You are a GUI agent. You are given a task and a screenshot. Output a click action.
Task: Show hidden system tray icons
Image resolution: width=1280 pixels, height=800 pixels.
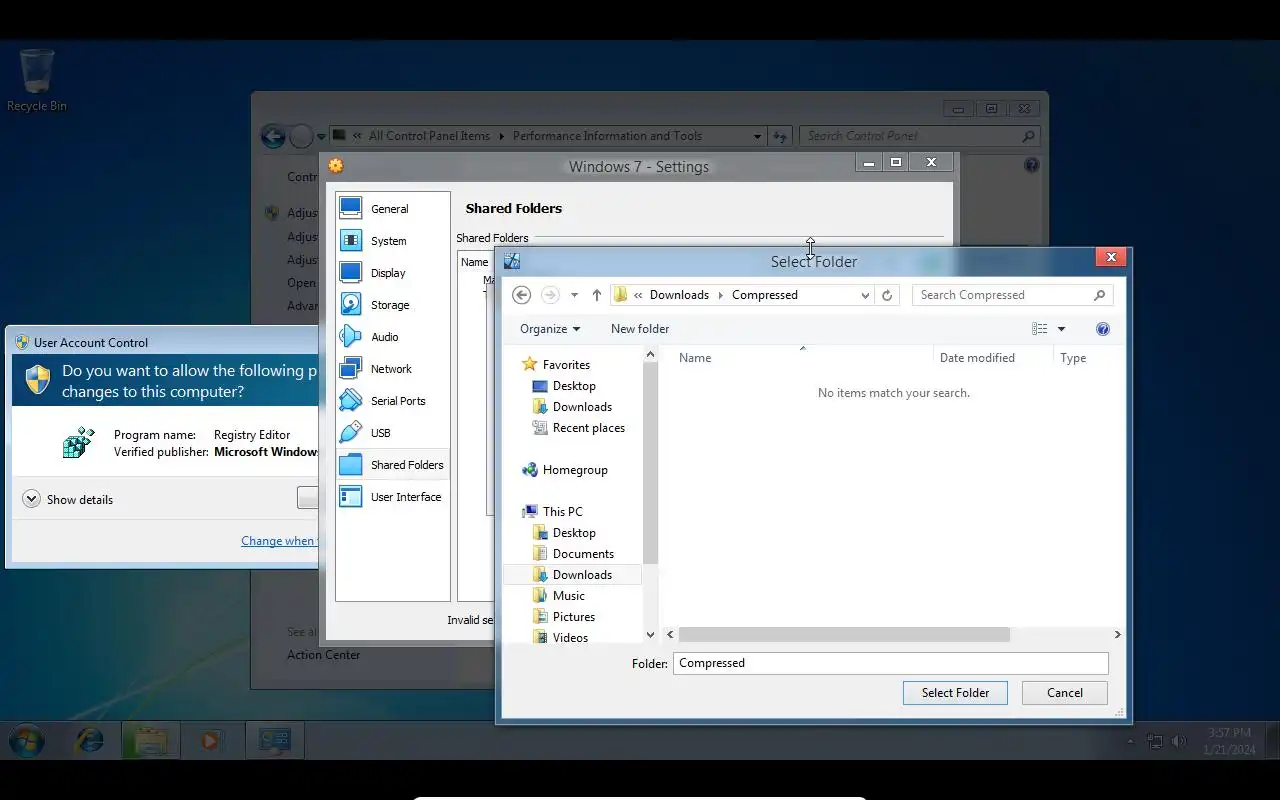point(1131,742)
